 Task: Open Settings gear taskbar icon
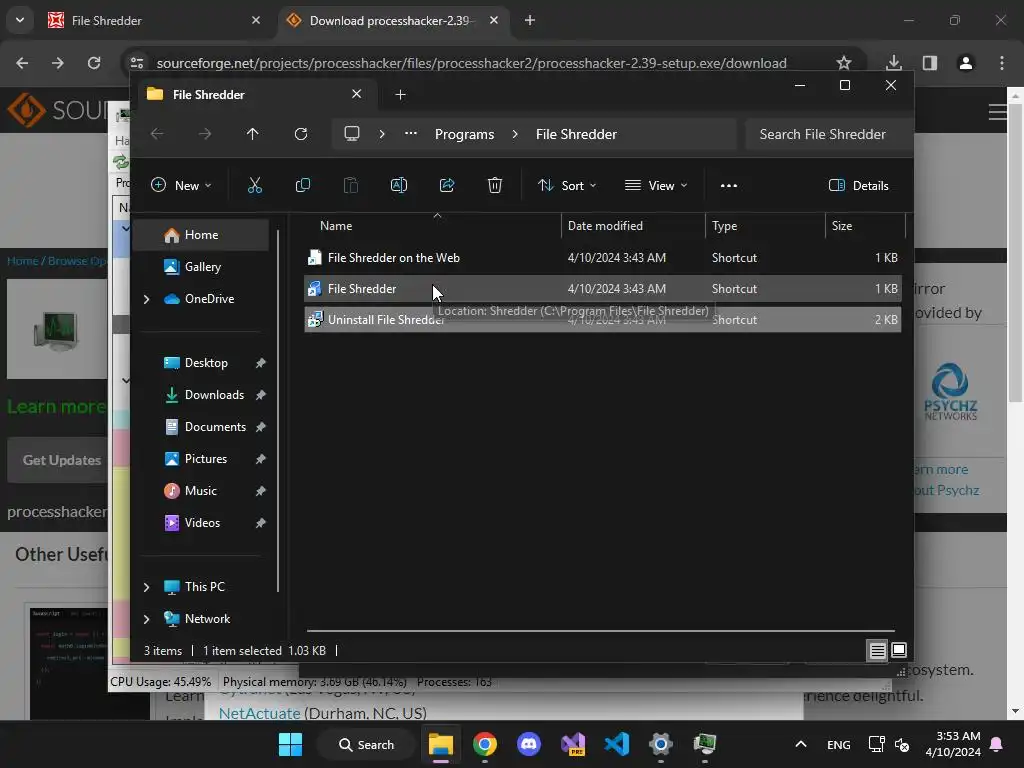click(660, 744)
